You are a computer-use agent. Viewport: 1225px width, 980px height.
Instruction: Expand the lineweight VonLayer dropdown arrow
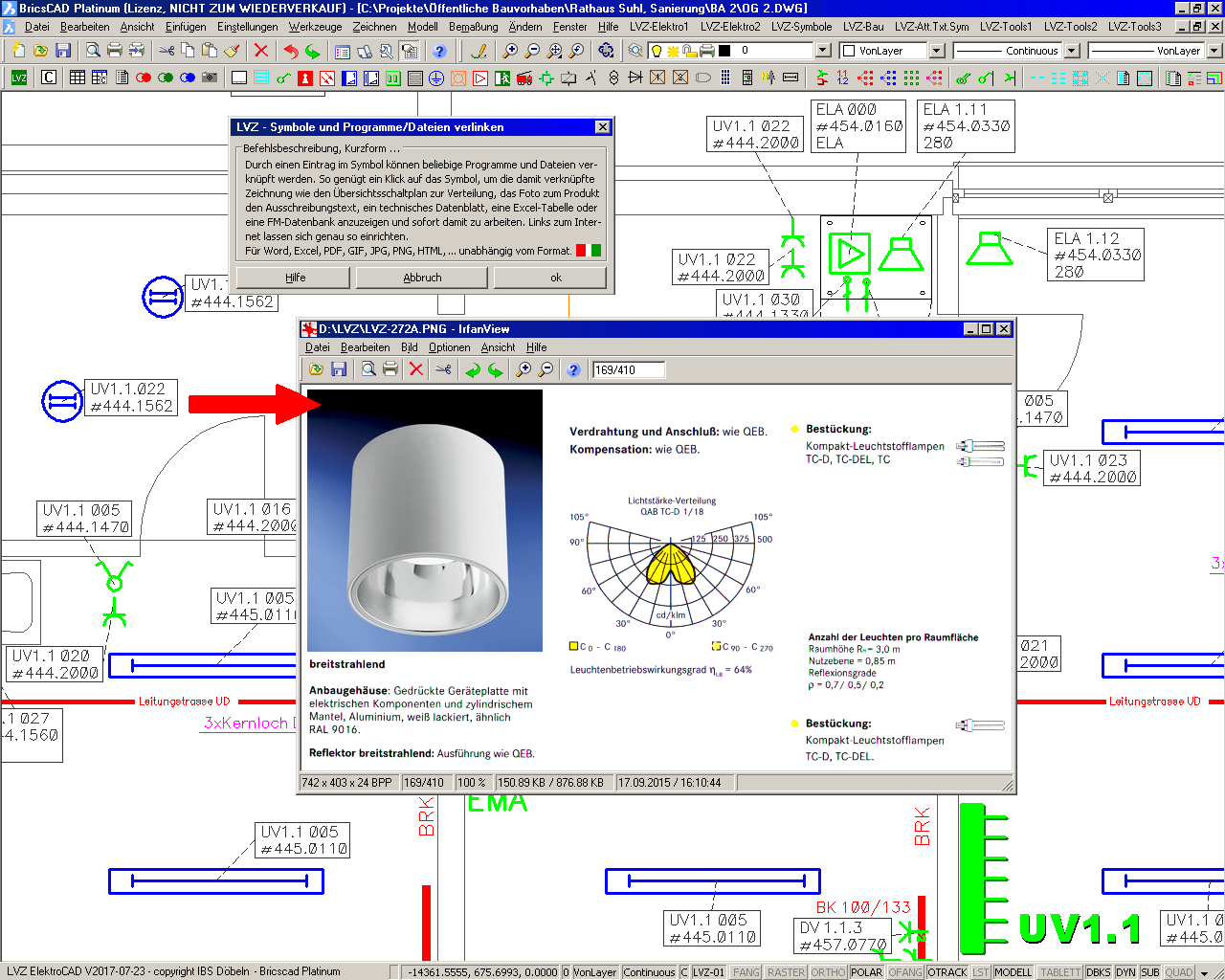pyautogui.click(x=1214, y=51)
